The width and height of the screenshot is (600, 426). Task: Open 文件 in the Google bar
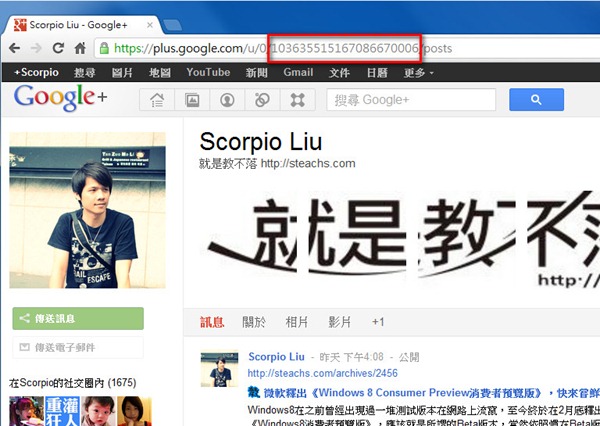(x=339, y=72)
